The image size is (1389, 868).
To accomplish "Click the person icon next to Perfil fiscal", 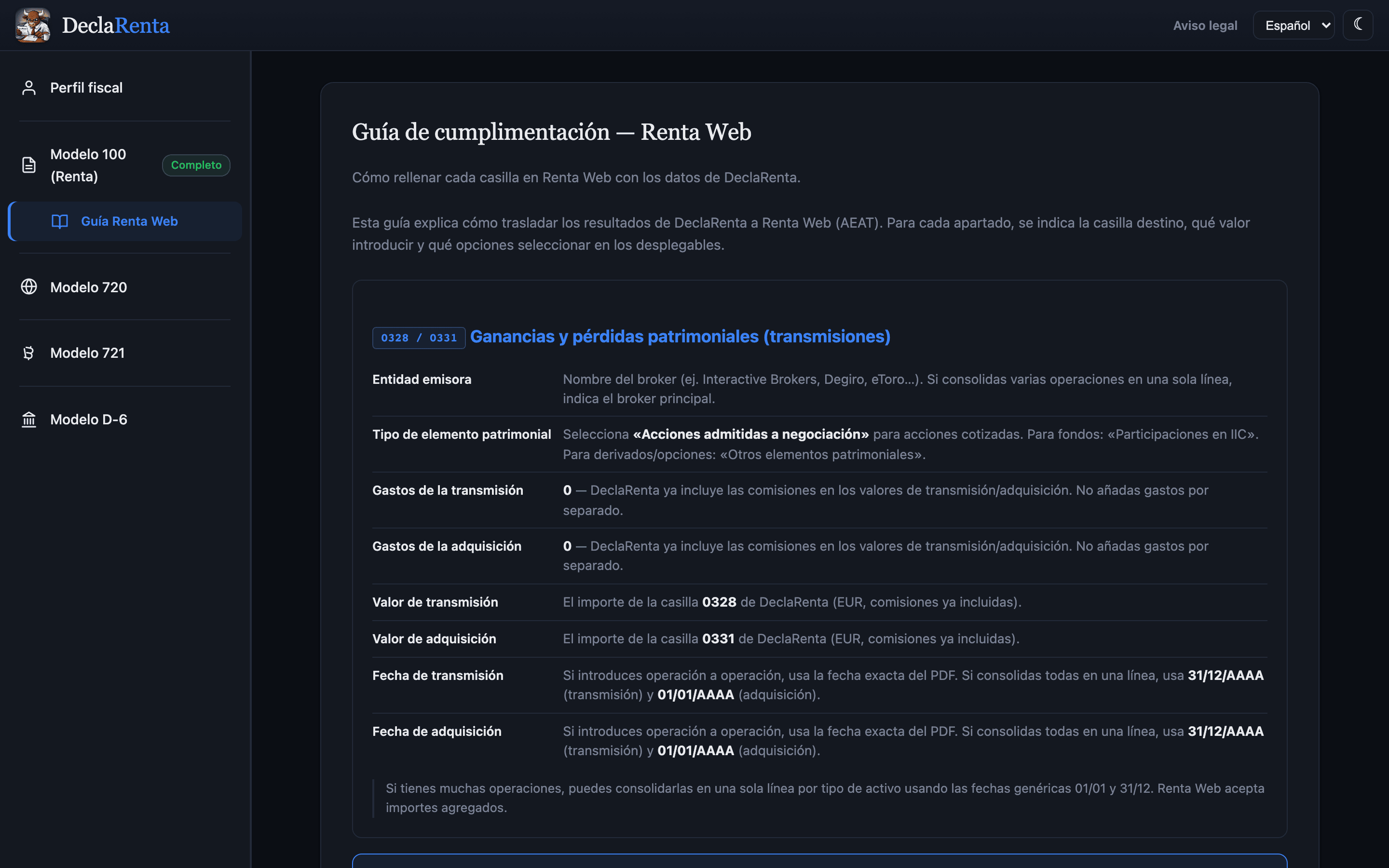I will pyautogui.click(x=29, y=88).
